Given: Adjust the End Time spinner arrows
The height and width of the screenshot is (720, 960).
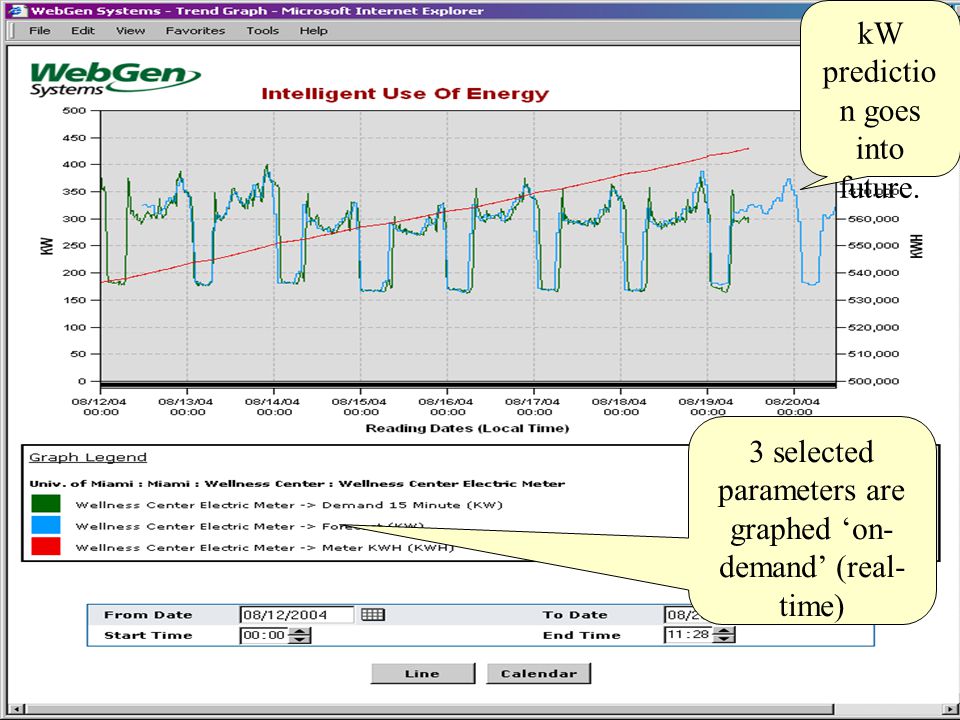Looking at the screenshot, I should [x=724, y=634].
